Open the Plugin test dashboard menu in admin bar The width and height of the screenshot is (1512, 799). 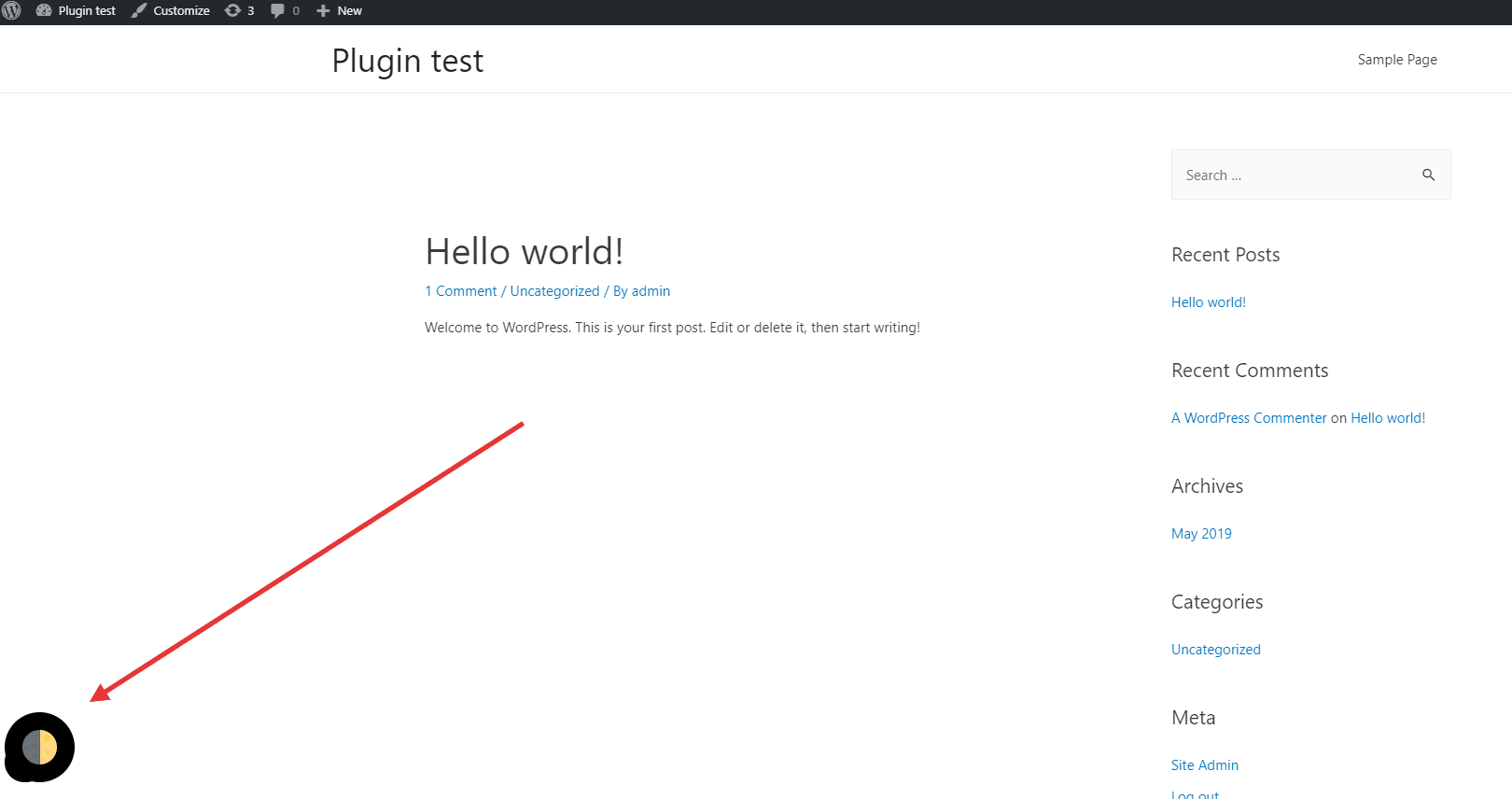(x=77, y=11)
